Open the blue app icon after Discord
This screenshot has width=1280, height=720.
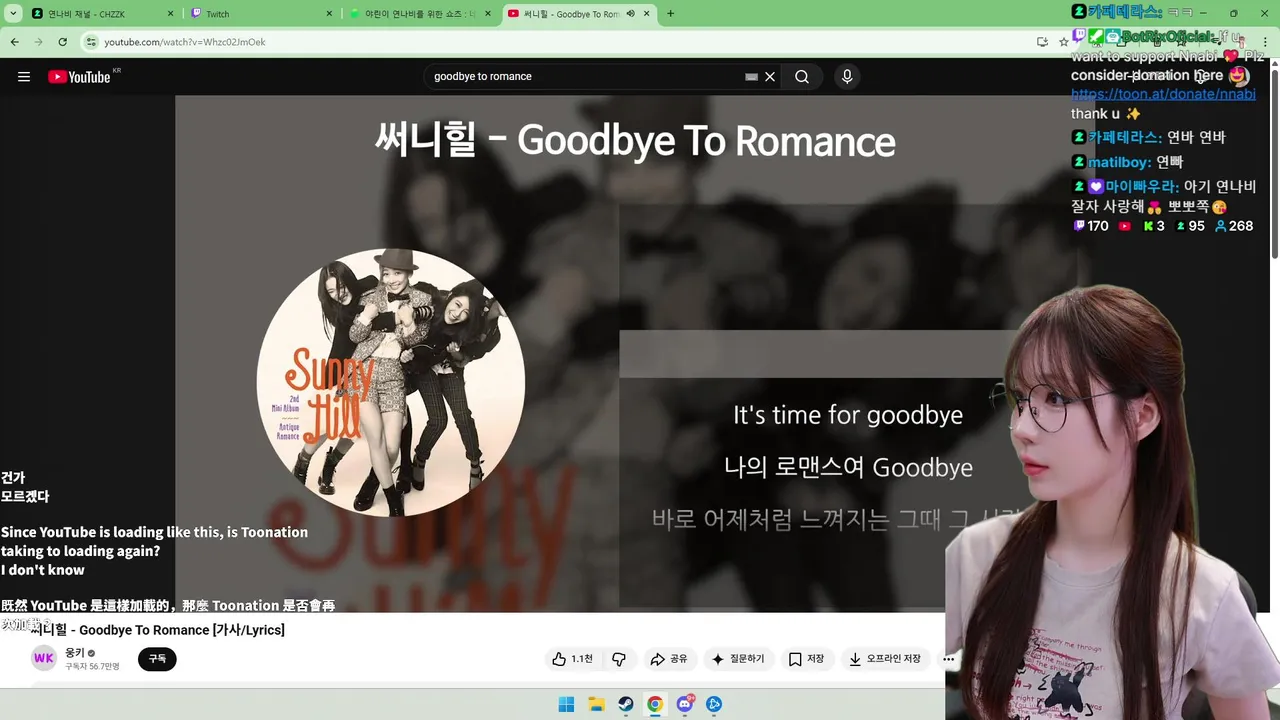714,704
